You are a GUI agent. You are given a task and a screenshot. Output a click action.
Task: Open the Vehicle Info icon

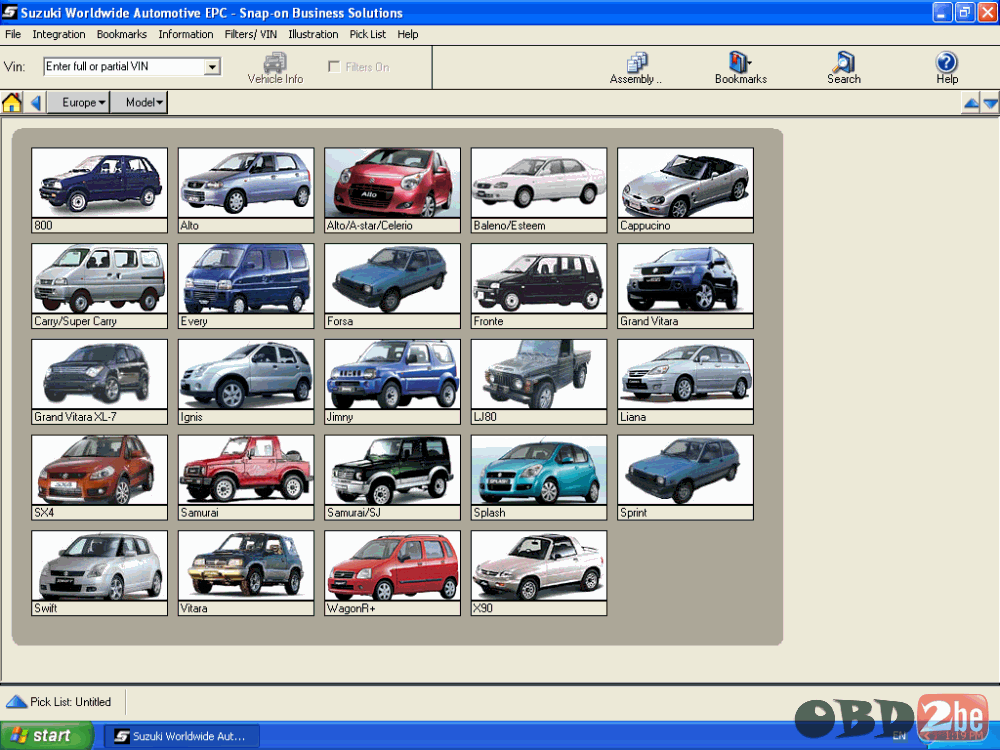tap(276, 68)
